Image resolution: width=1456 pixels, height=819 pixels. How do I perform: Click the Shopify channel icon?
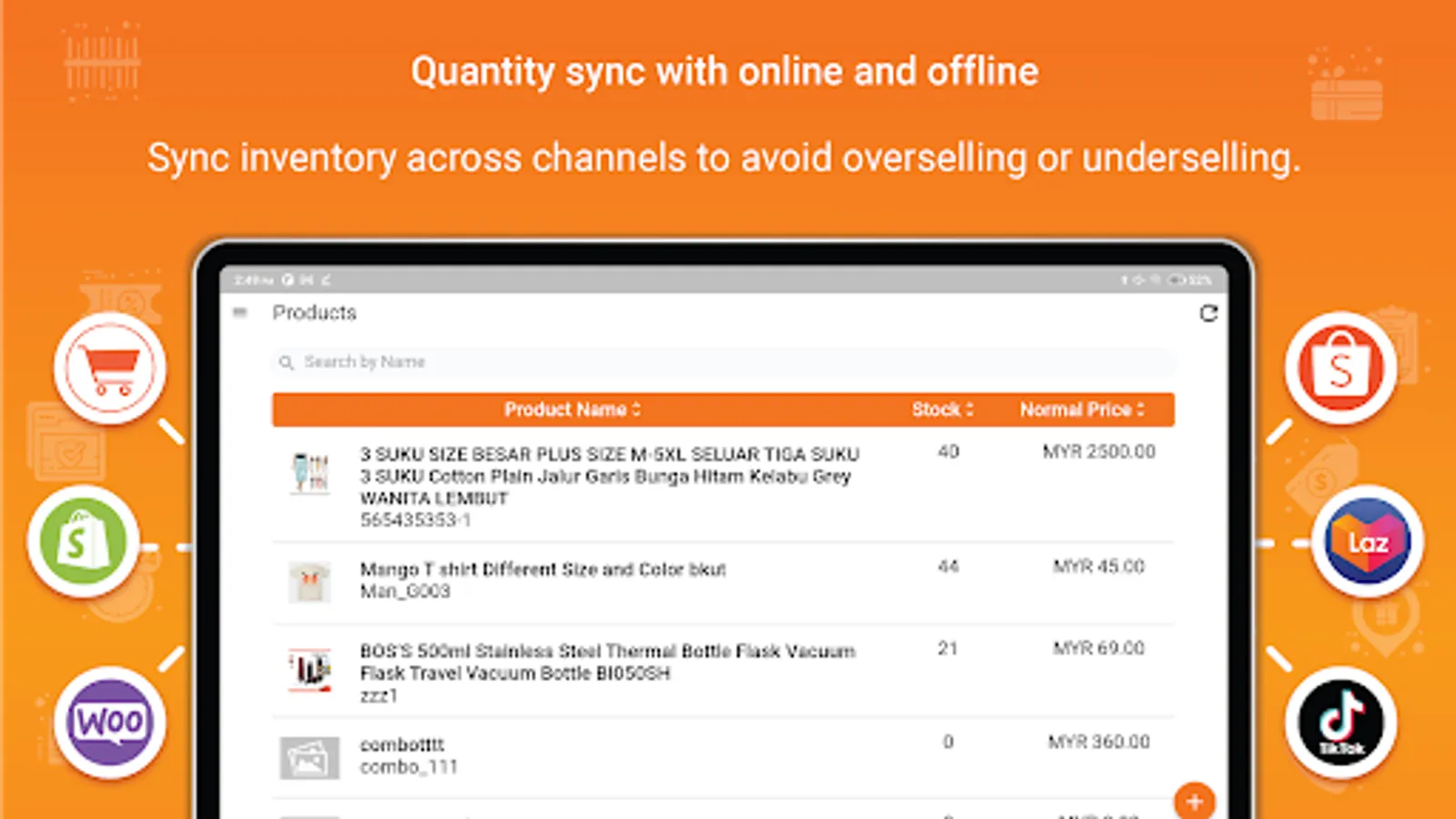tap(83, 541)
